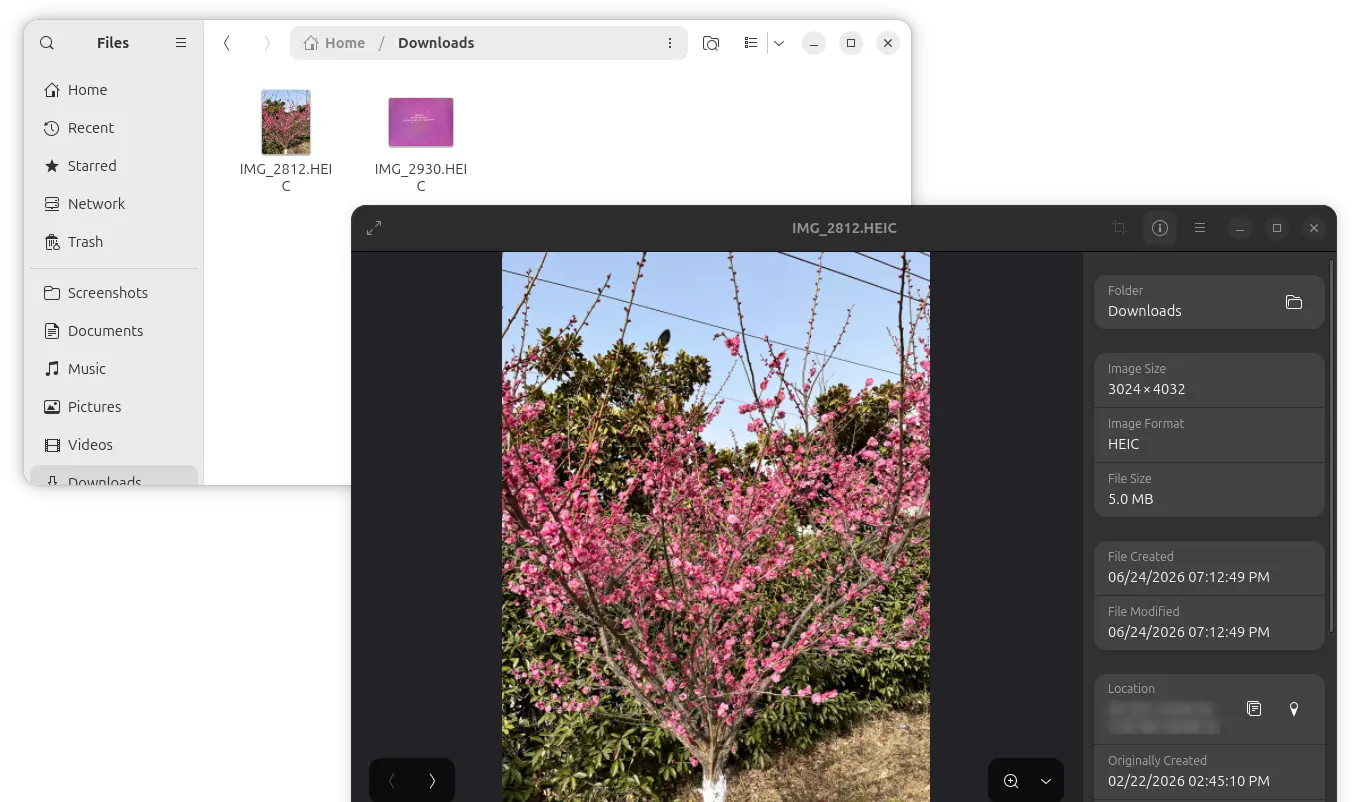
Task: Show the previous image
Action: [391, 781]
